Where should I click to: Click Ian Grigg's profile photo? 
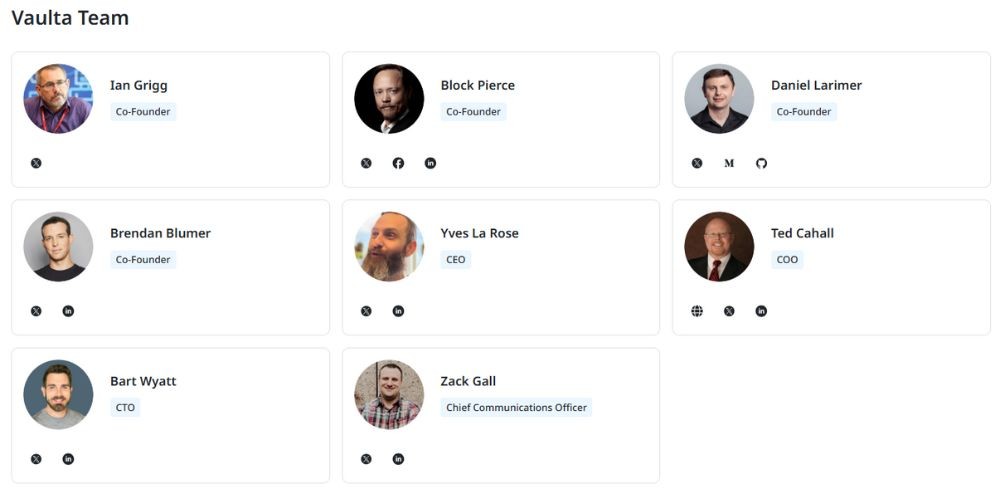pyautogui.click(x=58, y=99)
